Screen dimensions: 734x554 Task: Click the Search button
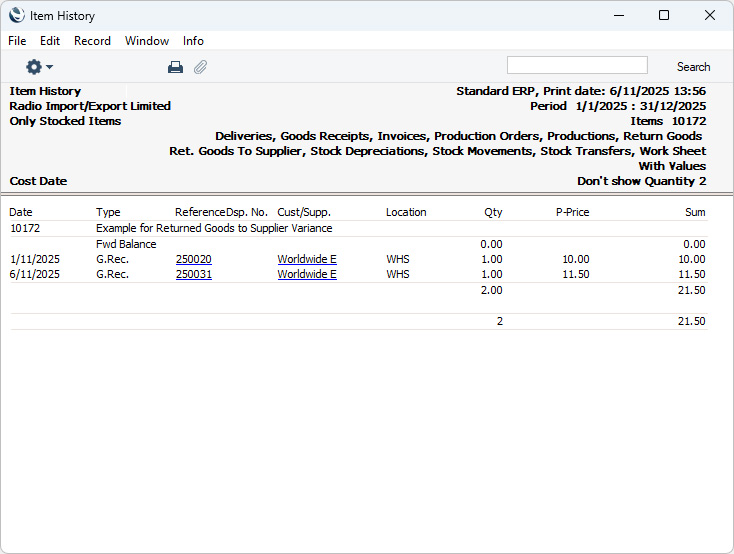[x=693, y=67]
